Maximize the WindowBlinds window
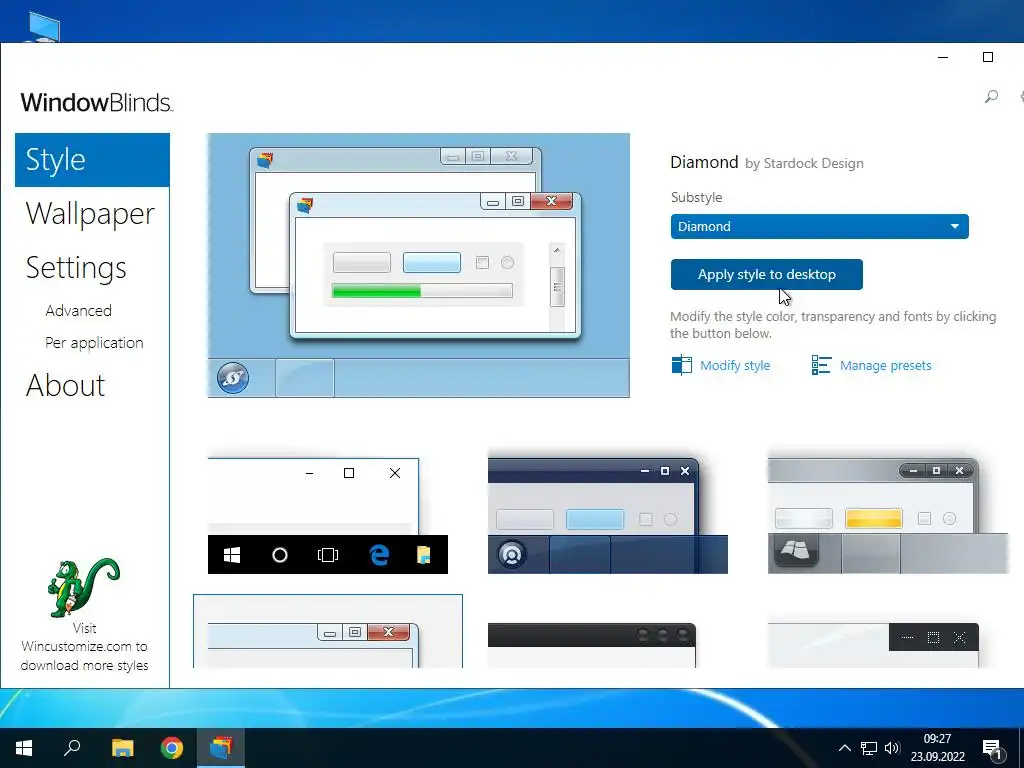Screen dimensions: 1024x768 point(988,57)
